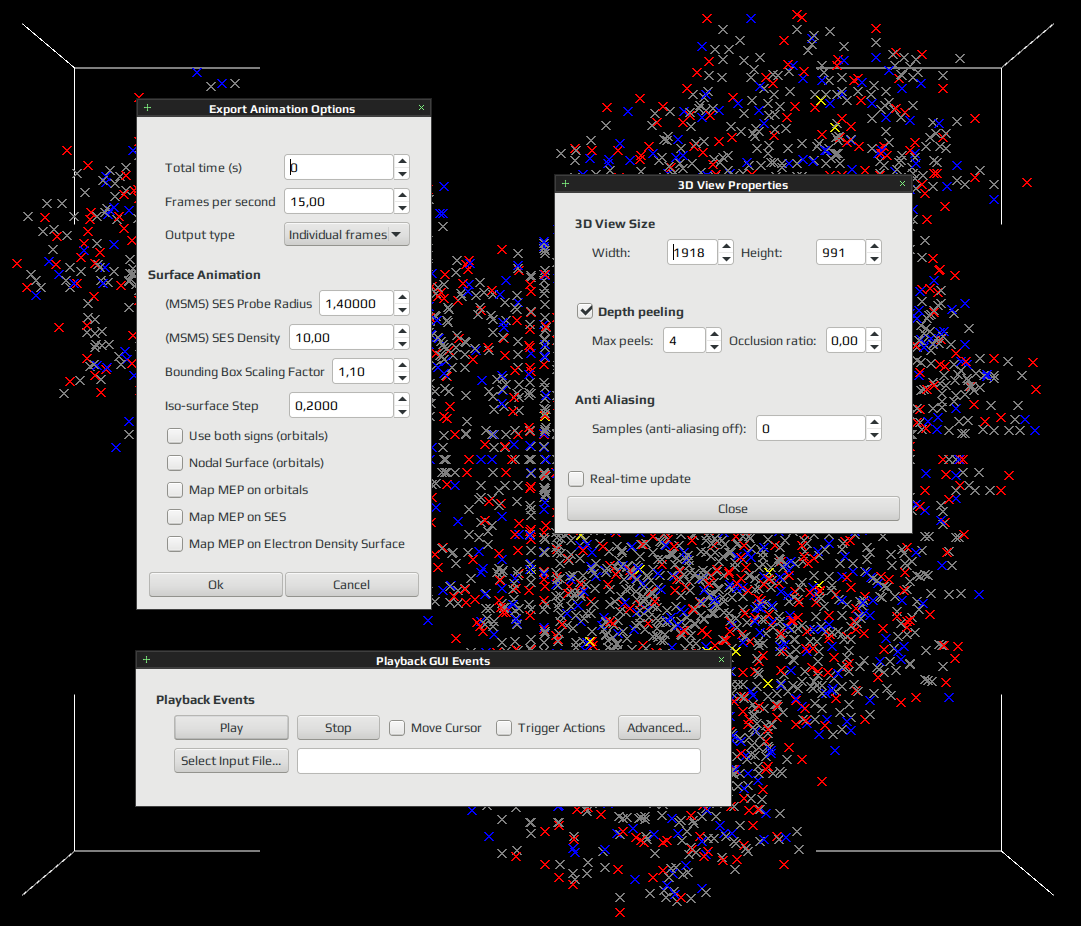Click into the Total time (s) field
This screenshot has width=1081, height=926.
pyautogui.click(x=339, y=167)
